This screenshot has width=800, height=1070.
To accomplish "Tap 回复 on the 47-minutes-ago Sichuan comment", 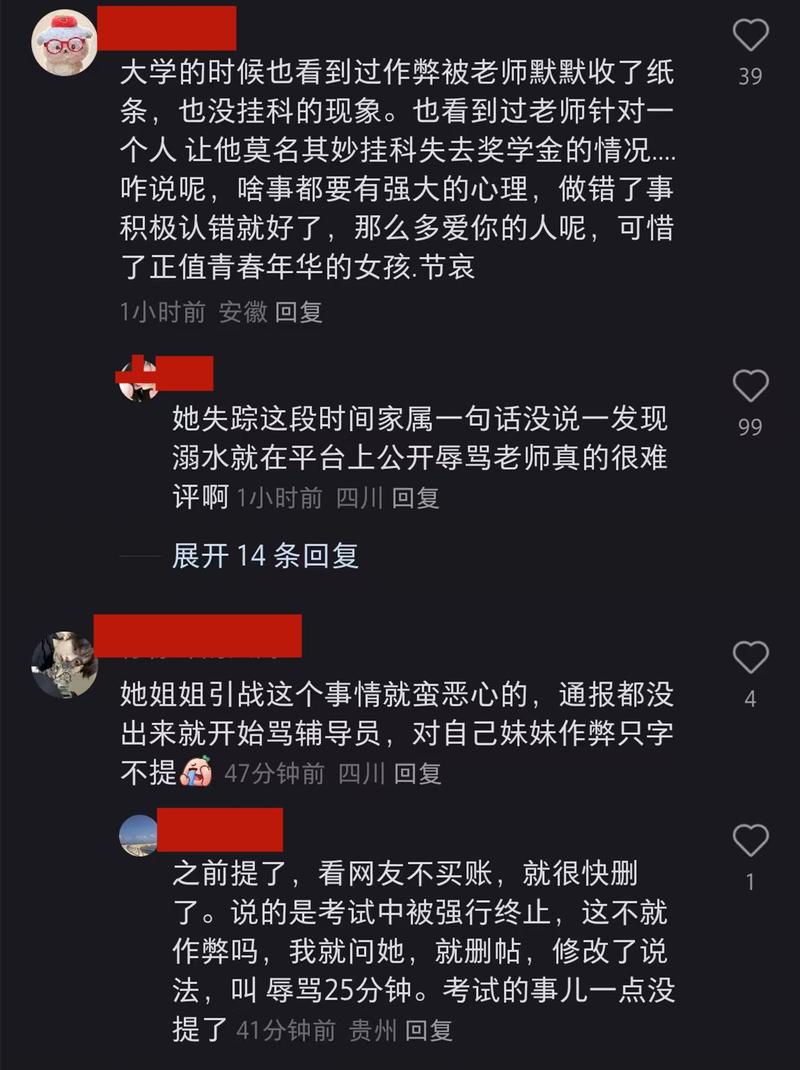I will click(417, 774).
